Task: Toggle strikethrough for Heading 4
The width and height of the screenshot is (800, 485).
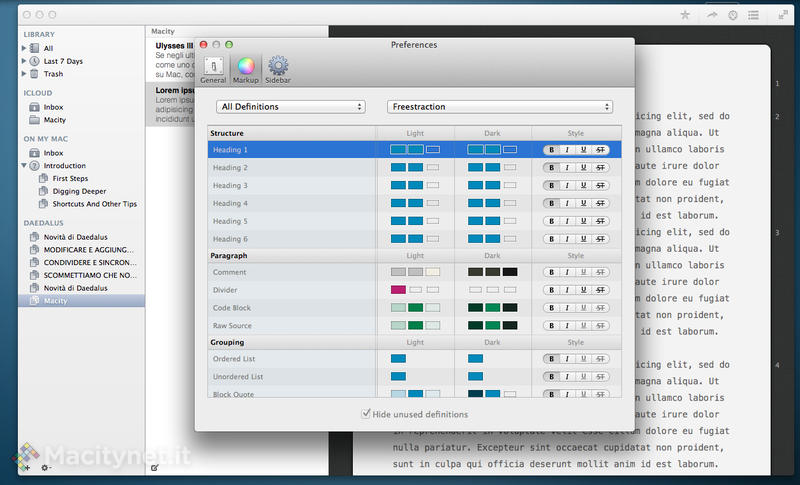Action: [601, 203]
